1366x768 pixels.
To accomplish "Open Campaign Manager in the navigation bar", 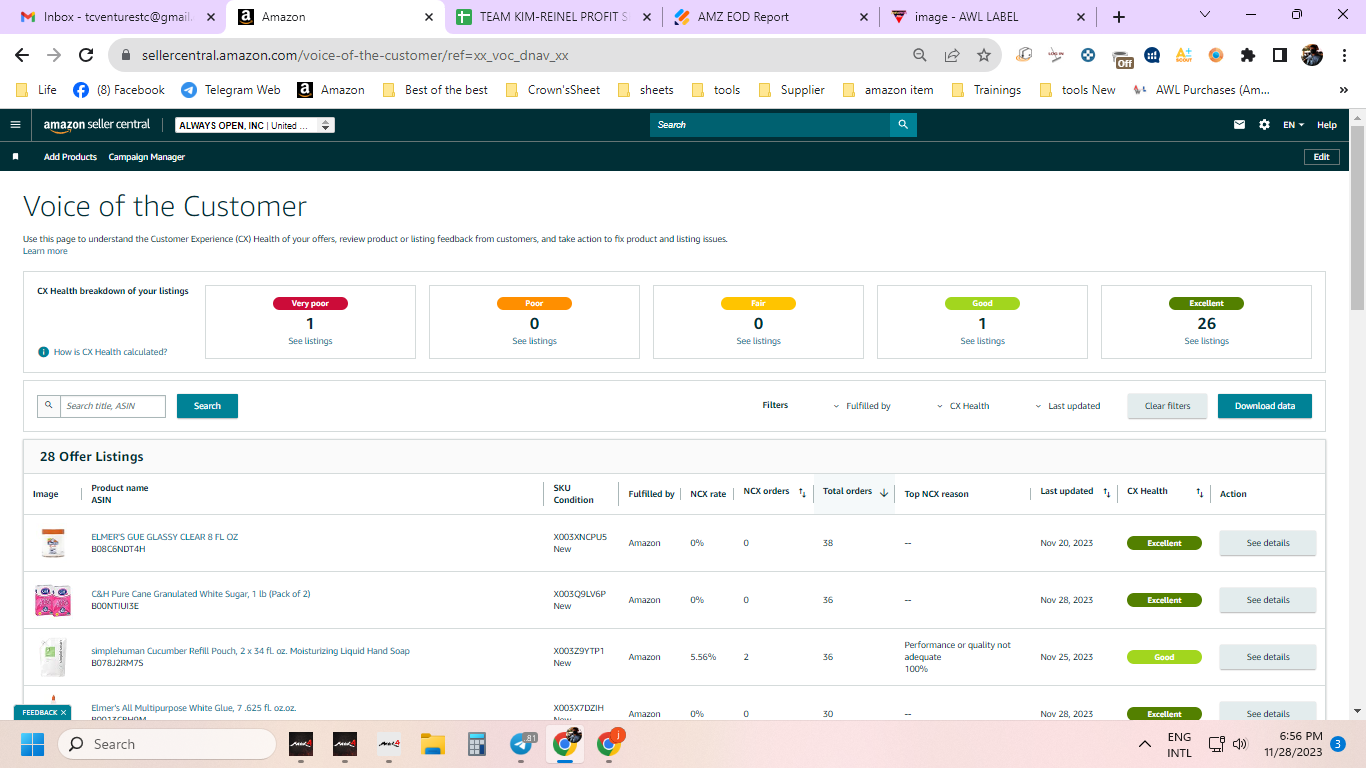I will pyautogui.click(x=147, y=157).
